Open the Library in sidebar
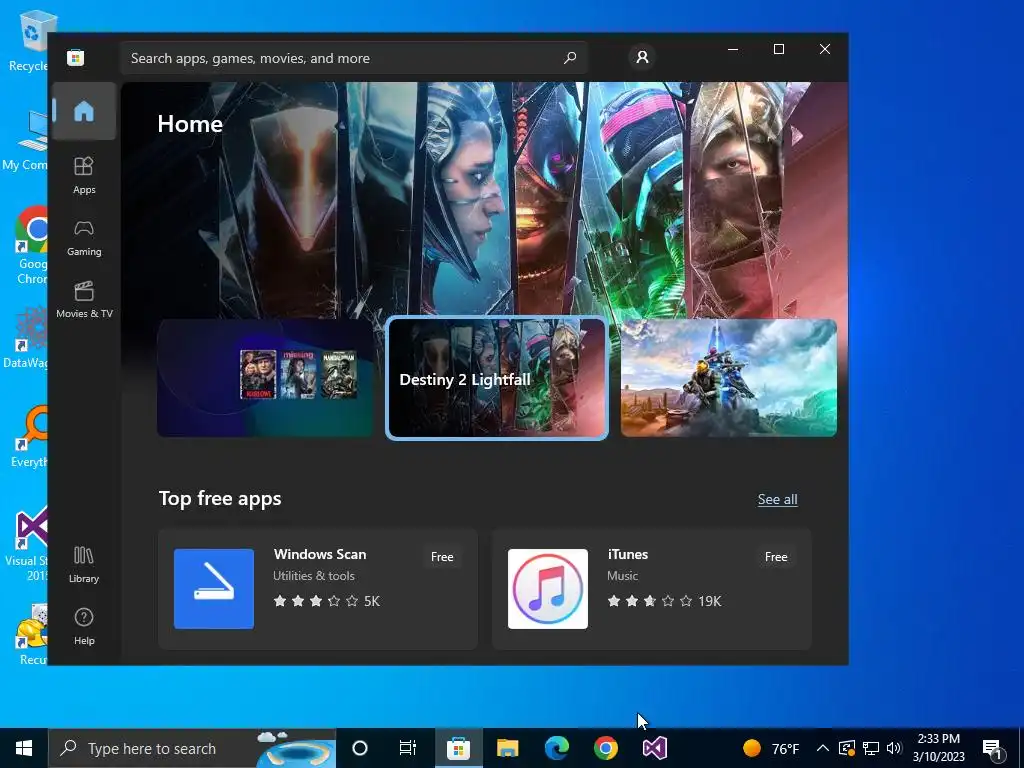This screenshot has width=1024, height=768. (84, 564)
